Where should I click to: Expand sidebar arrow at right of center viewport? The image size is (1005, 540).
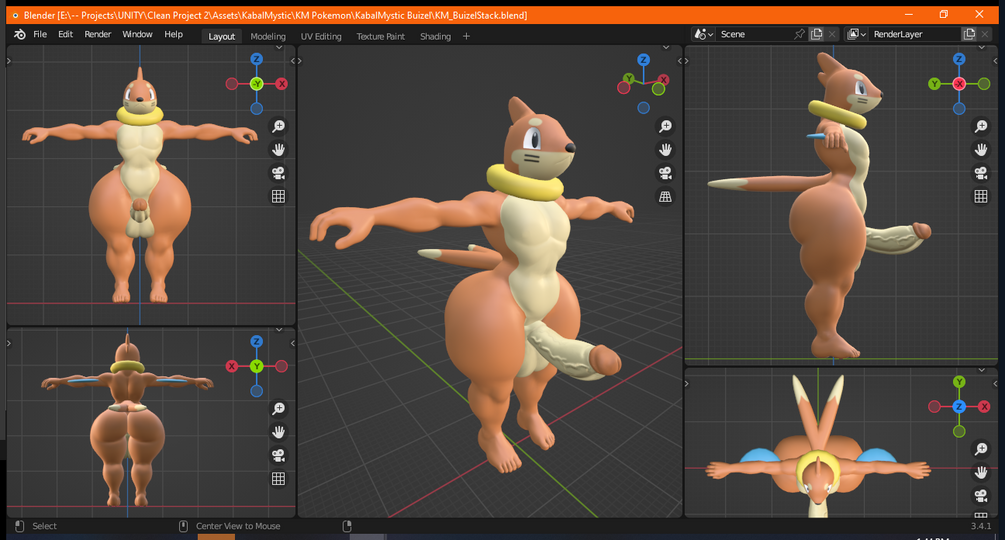coord(680,61)
